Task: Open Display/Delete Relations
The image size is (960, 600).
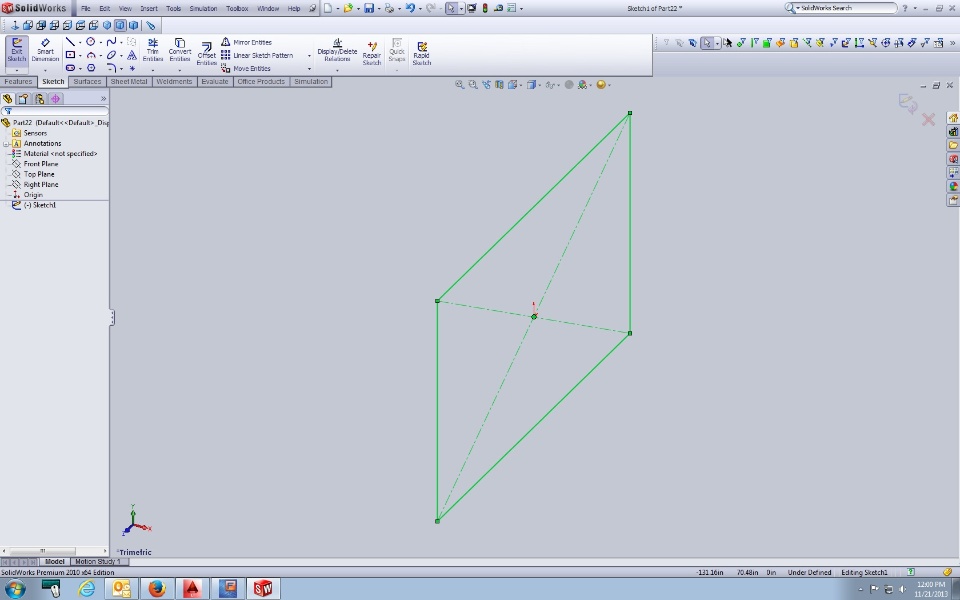Action: [337, 50]
